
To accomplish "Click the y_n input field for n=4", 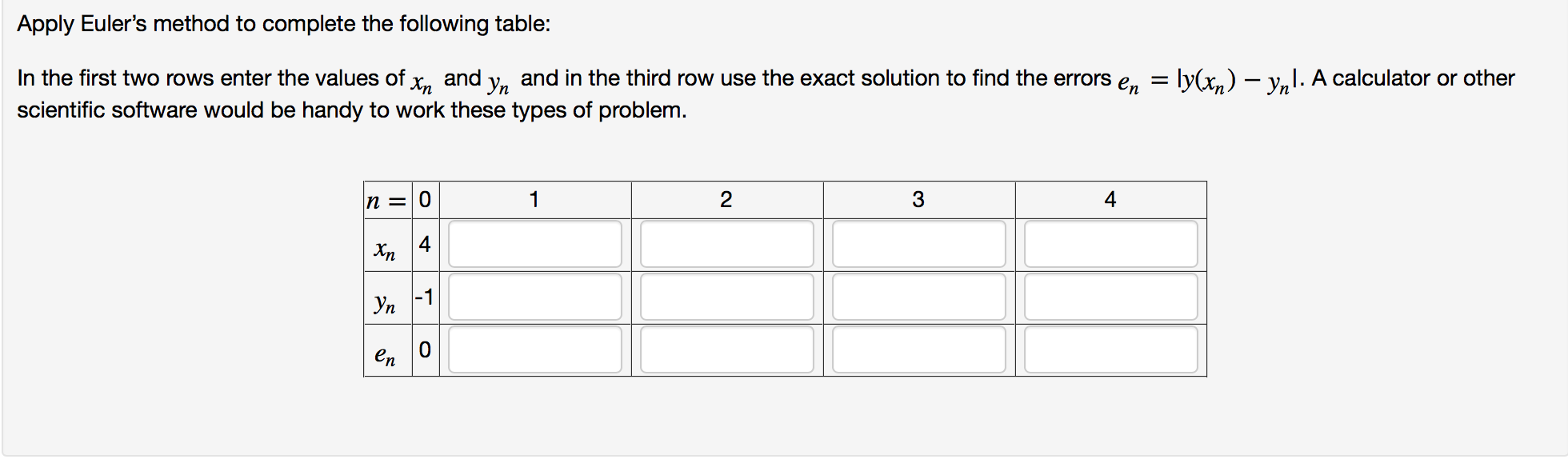I will tap(1110, 297).
